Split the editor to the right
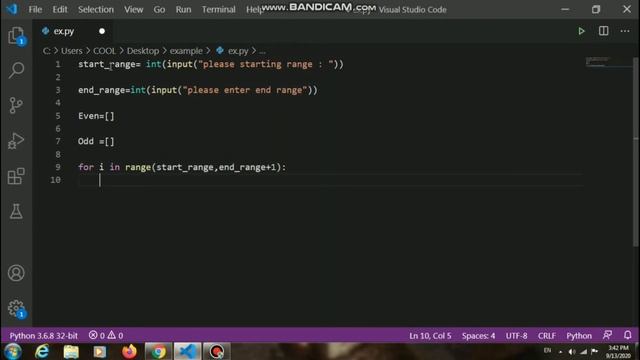 coord(603,31)
